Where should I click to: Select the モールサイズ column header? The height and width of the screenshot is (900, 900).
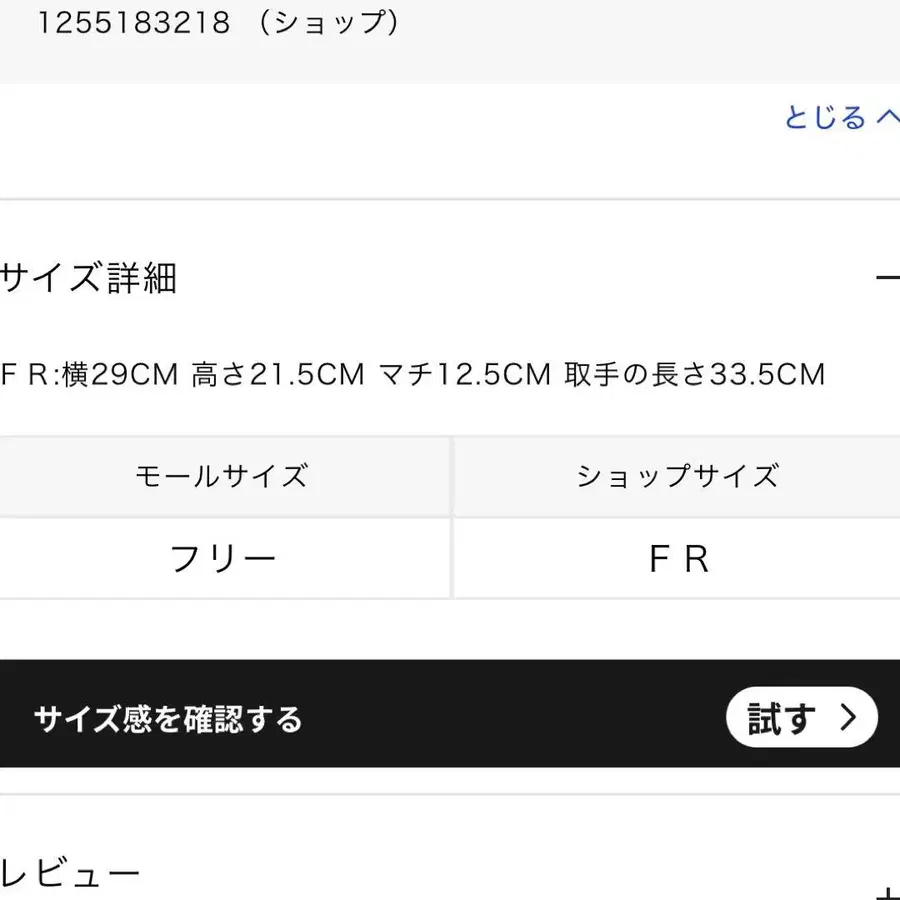222,476
